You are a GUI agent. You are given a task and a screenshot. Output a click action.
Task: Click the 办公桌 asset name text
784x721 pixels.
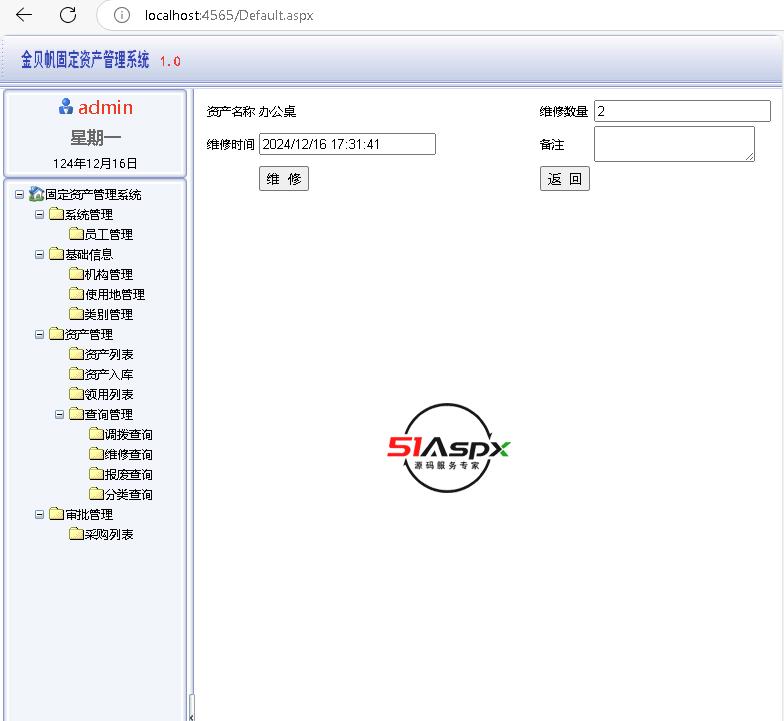[x=277, y=112]
